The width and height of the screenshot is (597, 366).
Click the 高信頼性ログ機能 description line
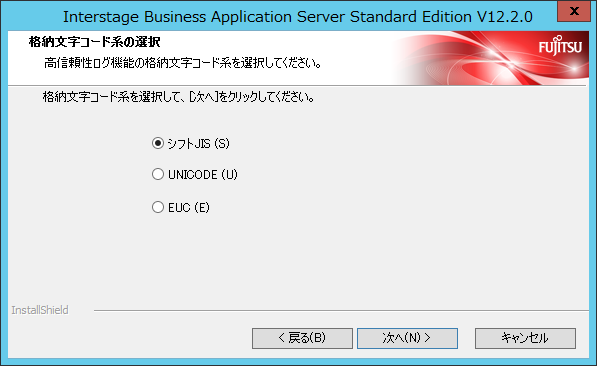point(183,63)
